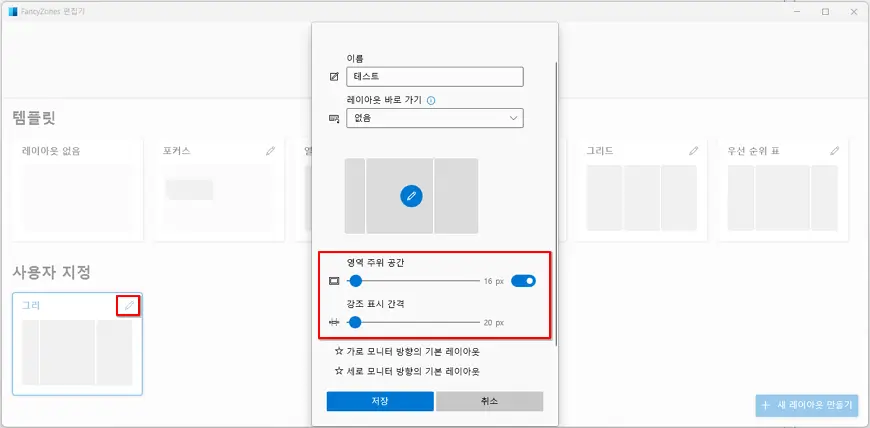Image resolution: width=870 pixels, height=428 pixels.
Task: Click the FancyZones app icon in title bar
Action: click(13, 12)
